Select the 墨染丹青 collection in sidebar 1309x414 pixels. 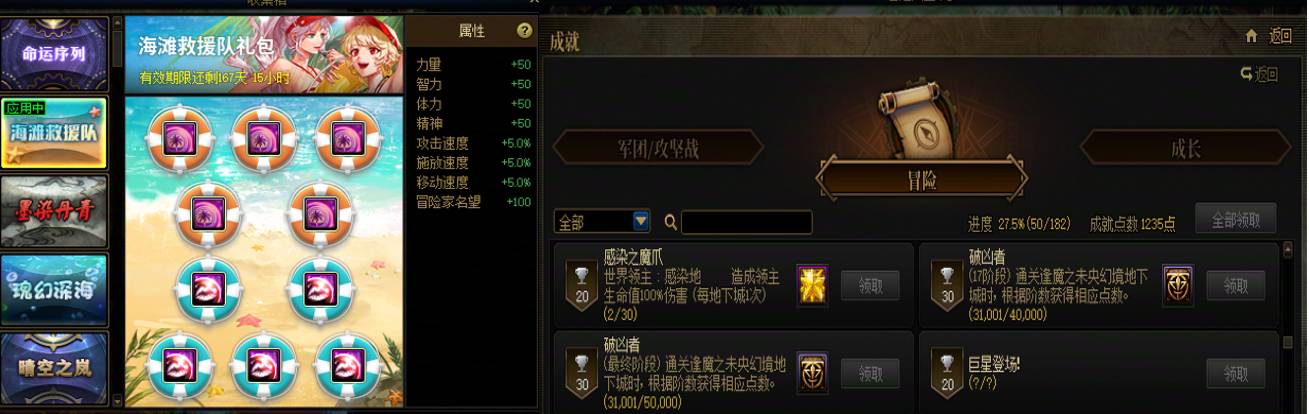tap(54, 211)
